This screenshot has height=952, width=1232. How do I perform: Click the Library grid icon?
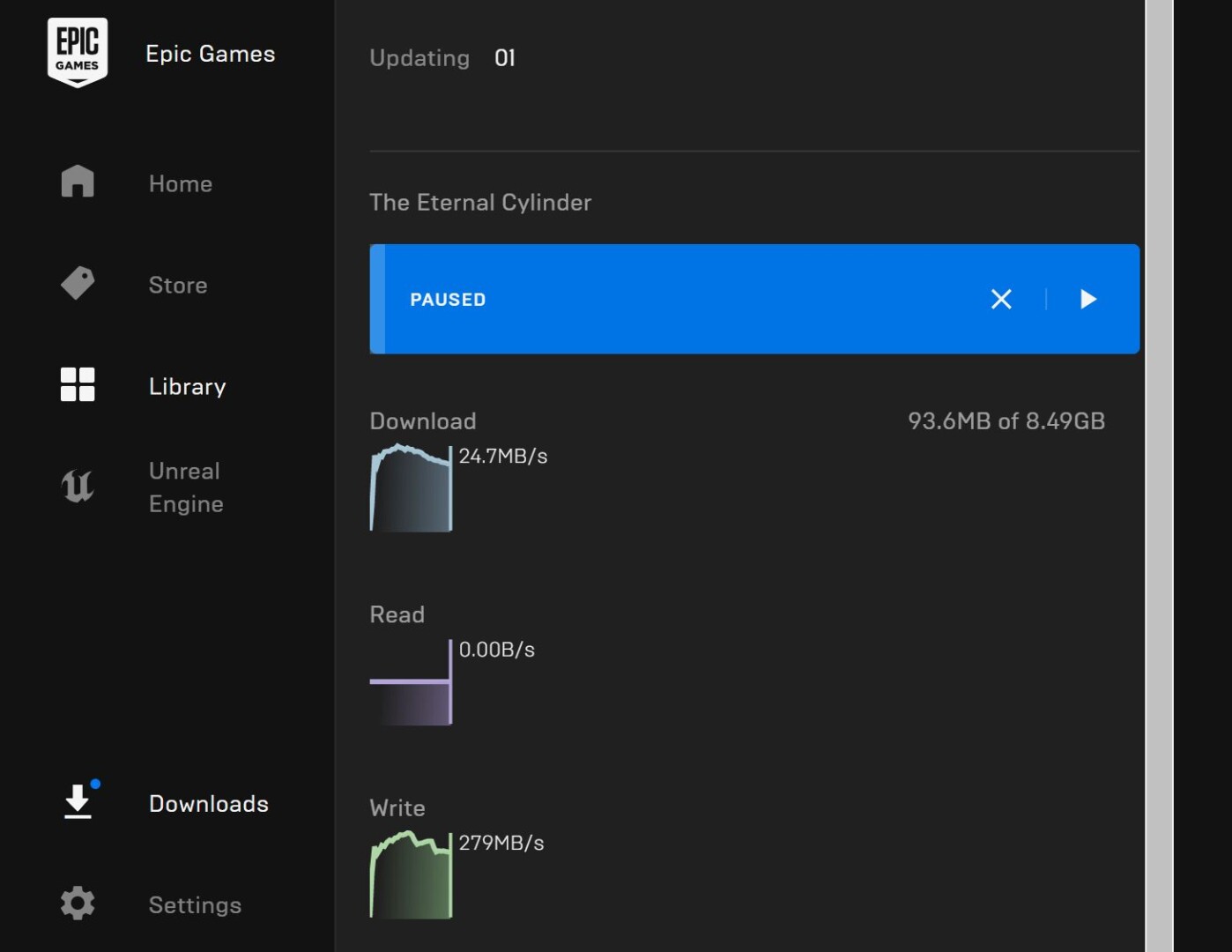coord(78,385)
